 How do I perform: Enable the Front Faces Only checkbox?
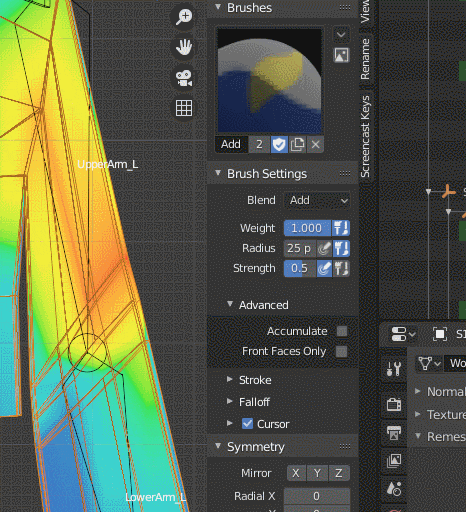click(342, 351)
